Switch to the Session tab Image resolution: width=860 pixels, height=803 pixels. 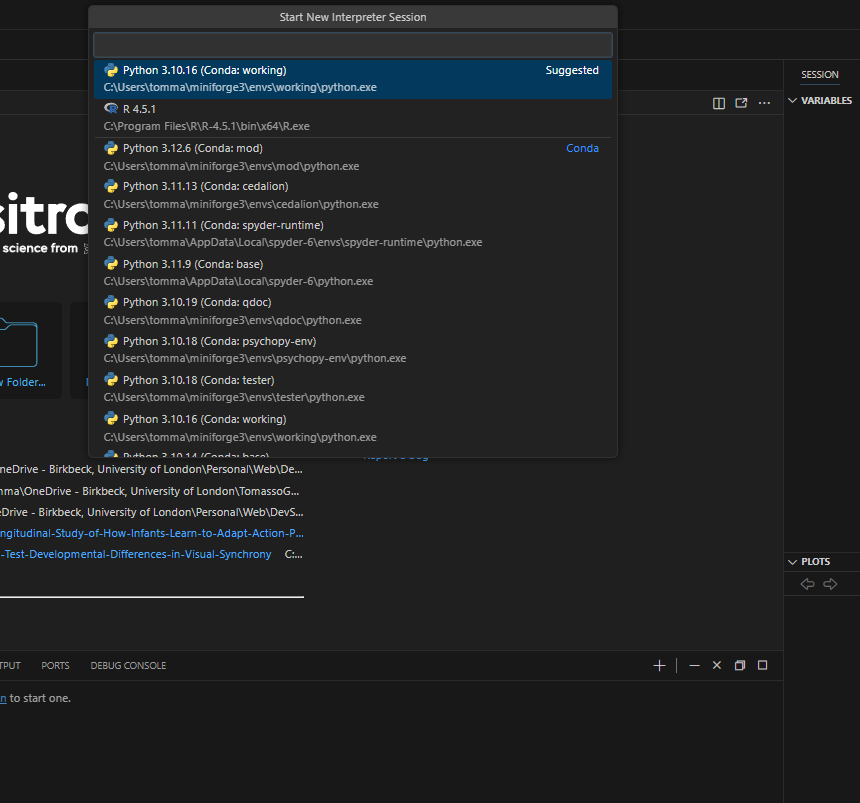point(819,75)
